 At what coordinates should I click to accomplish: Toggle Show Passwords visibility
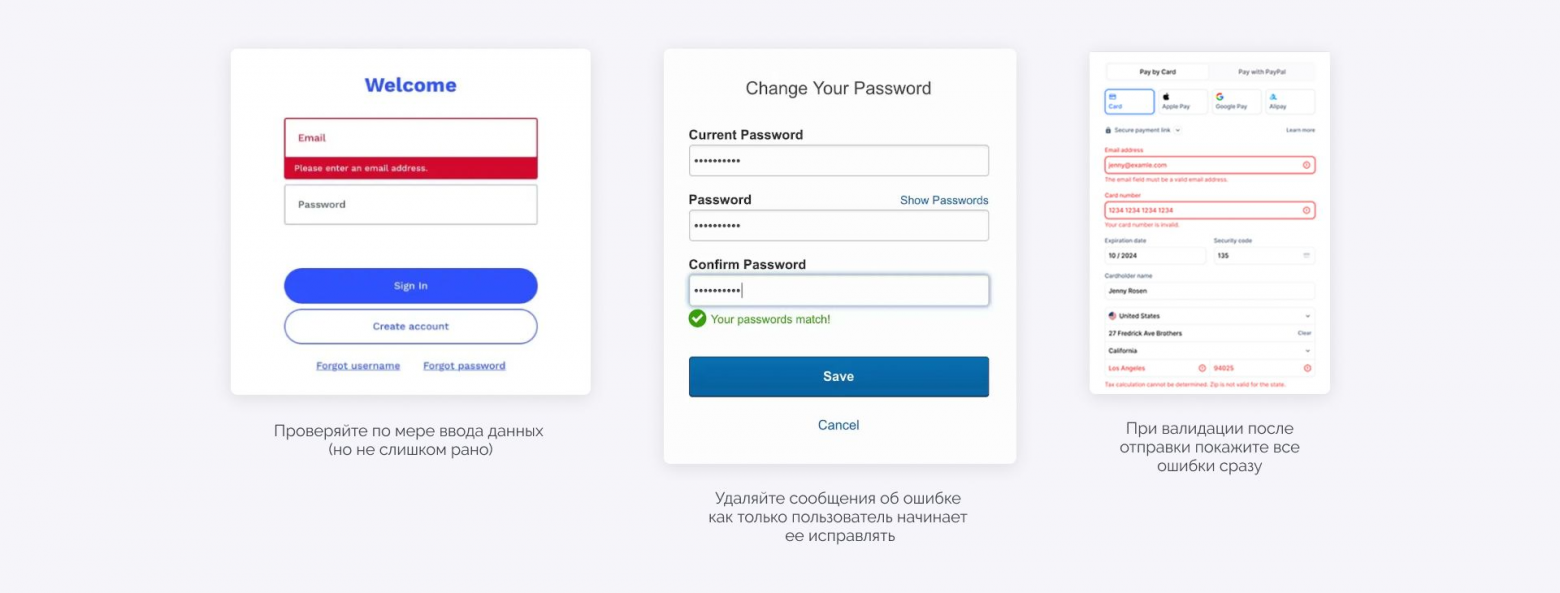[x=944, y=200]
